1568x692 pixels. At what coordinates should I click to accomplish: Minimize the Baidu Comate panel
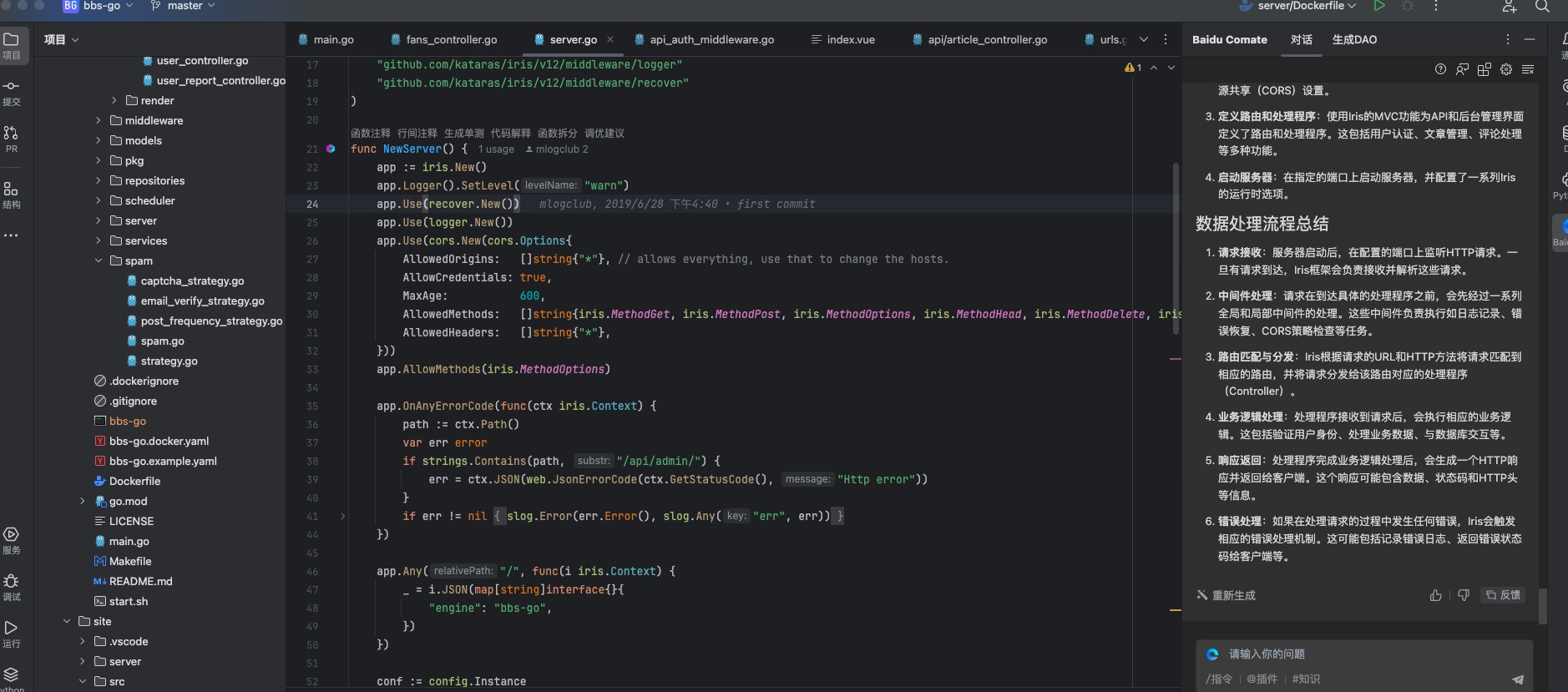pos(1530,39)
